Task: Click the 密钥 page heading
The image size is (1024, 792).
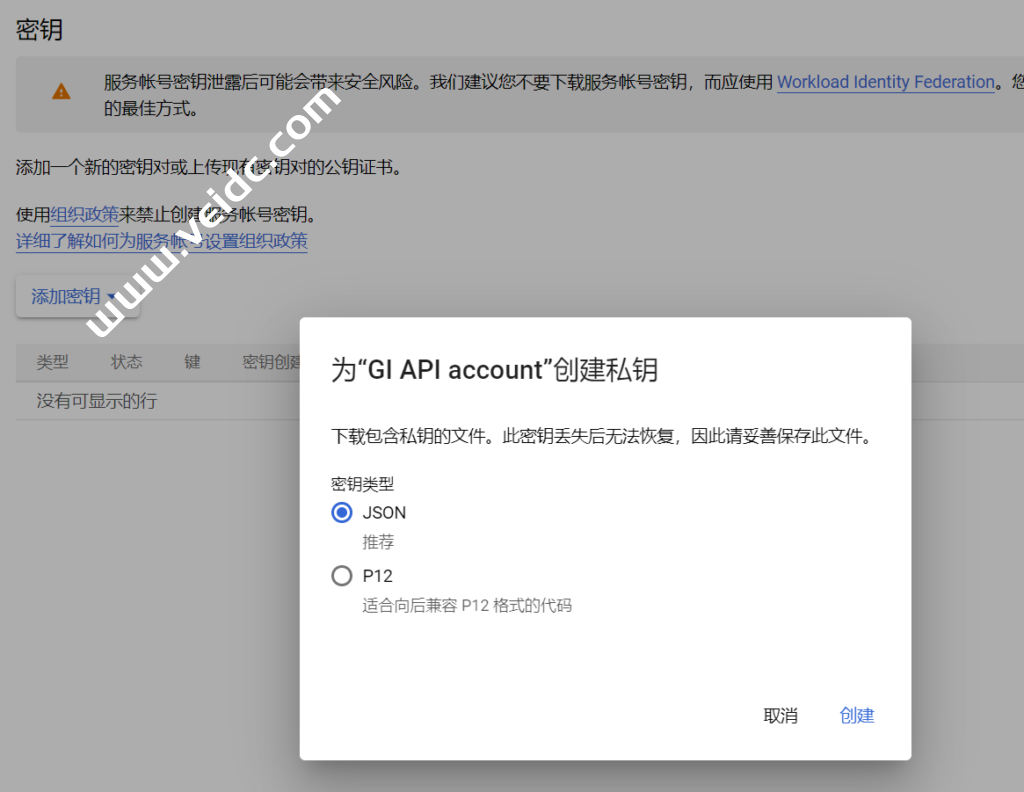Action: (40, 29)
